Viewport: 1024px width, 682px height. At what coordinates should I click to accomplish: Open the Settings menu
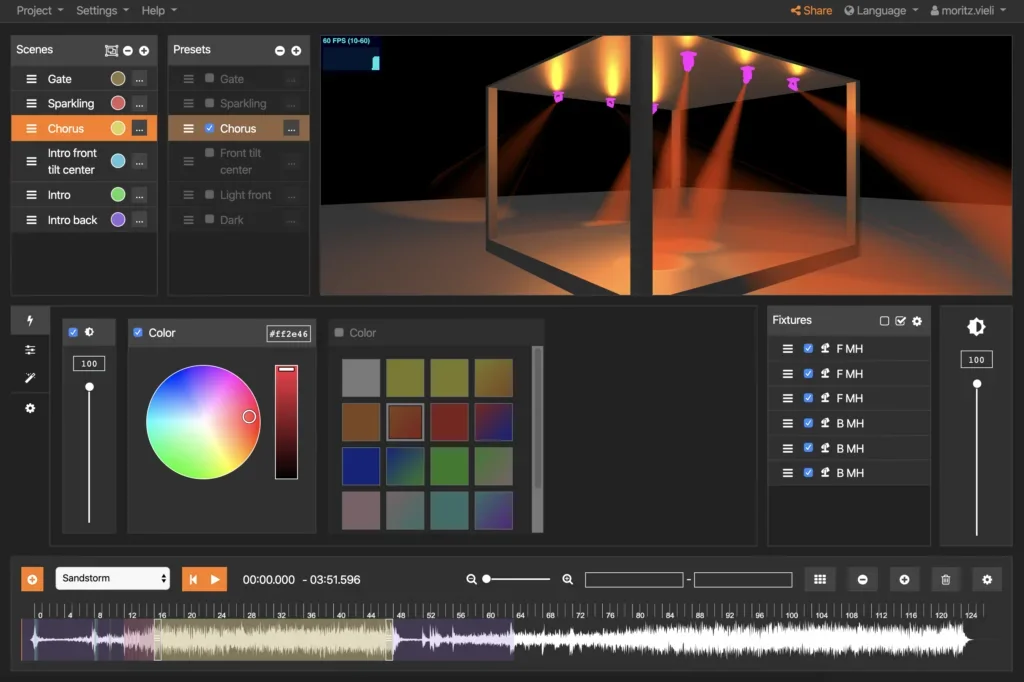[x=103, y=10]
